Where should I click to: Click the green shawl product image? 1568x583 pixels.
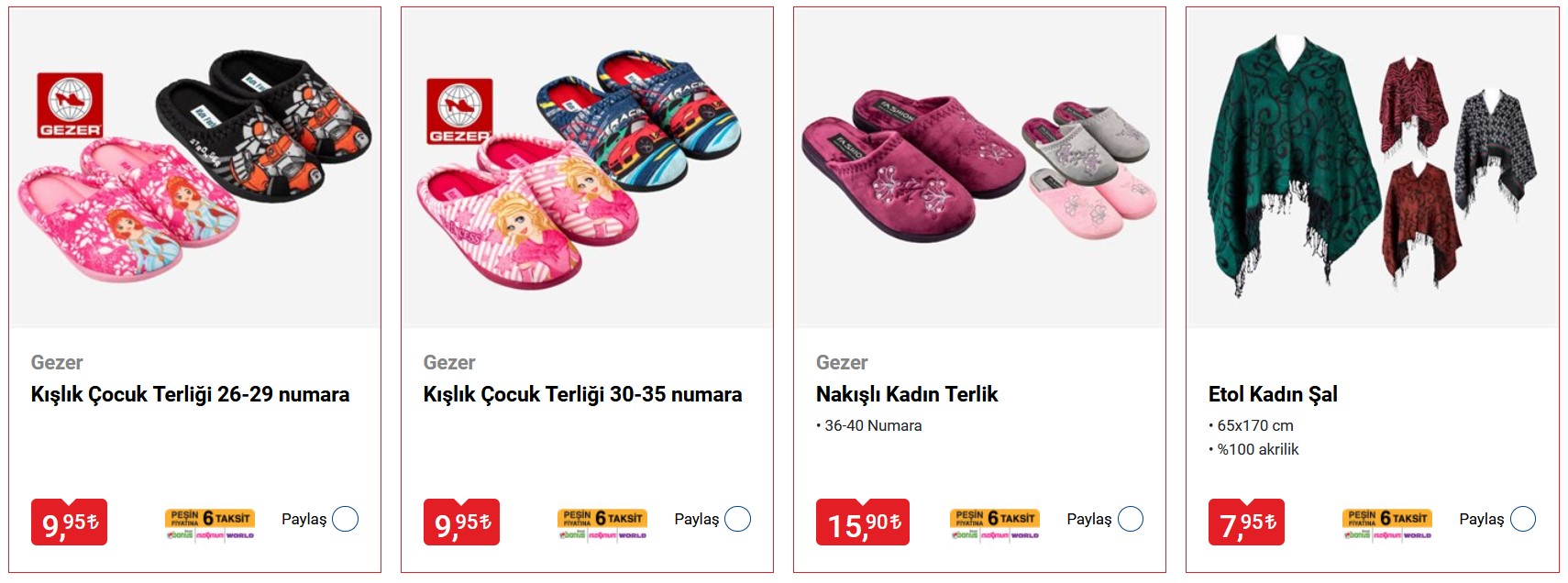[1294, 165]
